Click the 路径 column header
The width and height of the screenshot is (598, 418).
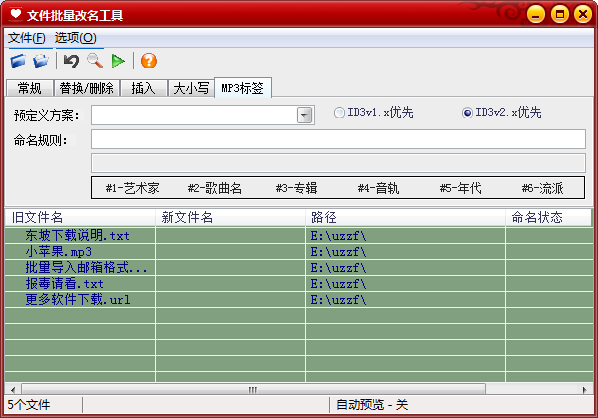(x=405, y=217)
